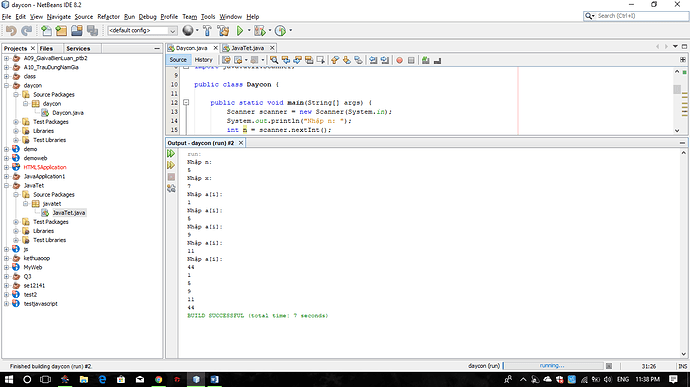Collapse the main method code fold

186,102
